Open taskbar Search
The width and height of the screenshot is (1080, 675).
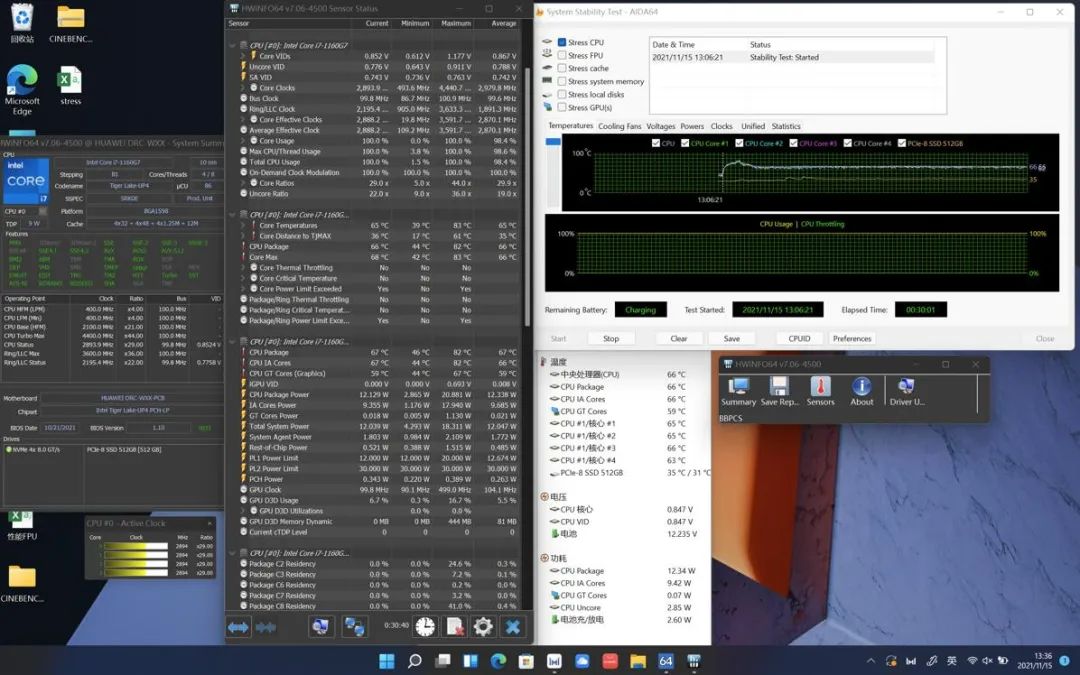(x=415, y=661)
